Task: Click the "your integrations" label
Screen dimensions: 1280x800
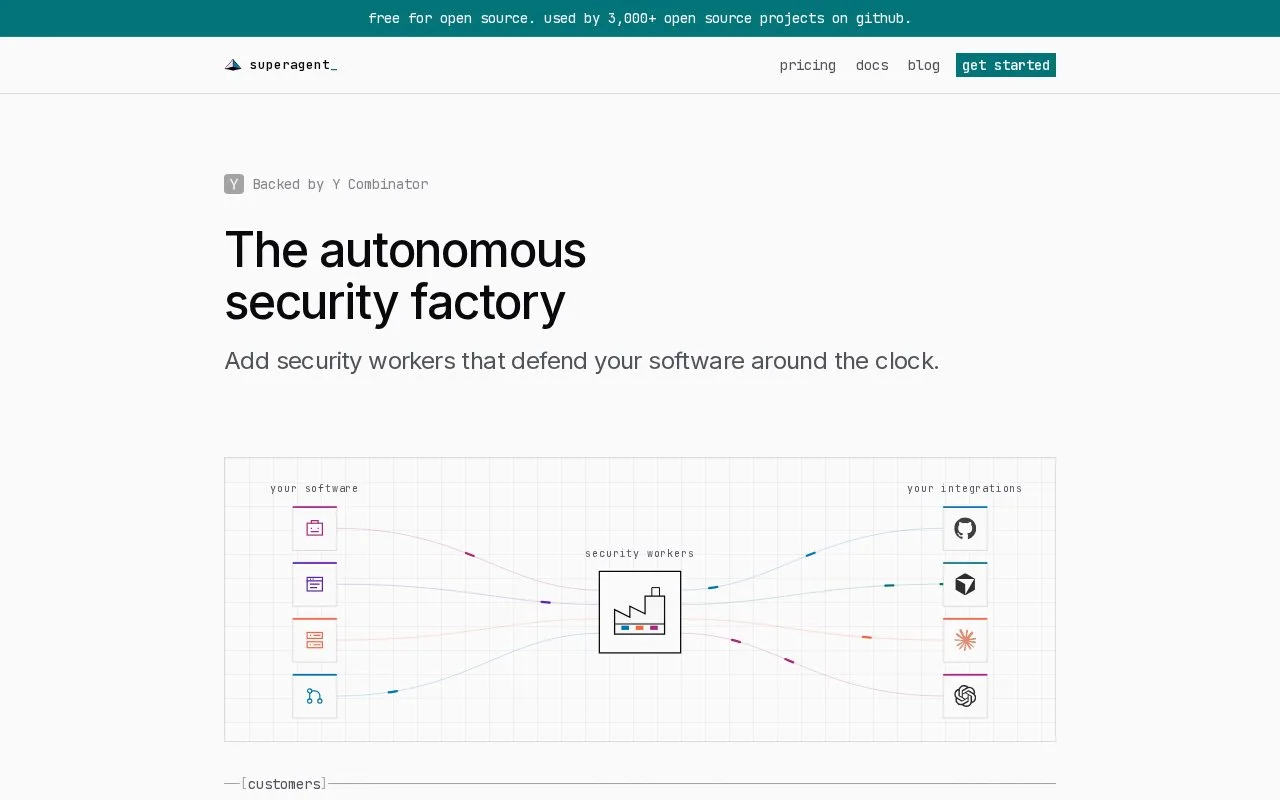Action: point(965,488)
